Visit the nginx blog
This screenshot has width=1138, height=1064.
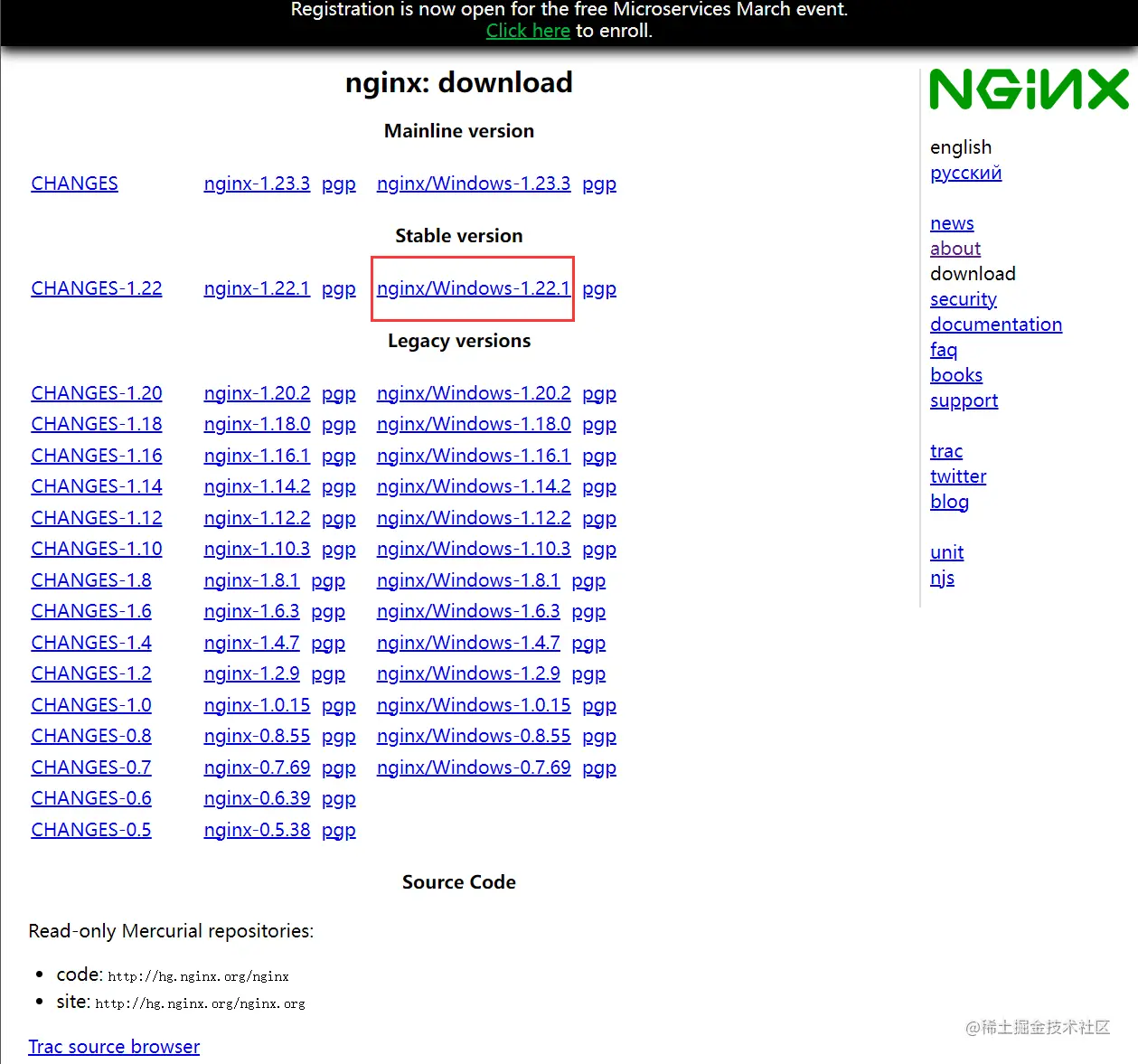pyautogui.click(x=950, y=502)
